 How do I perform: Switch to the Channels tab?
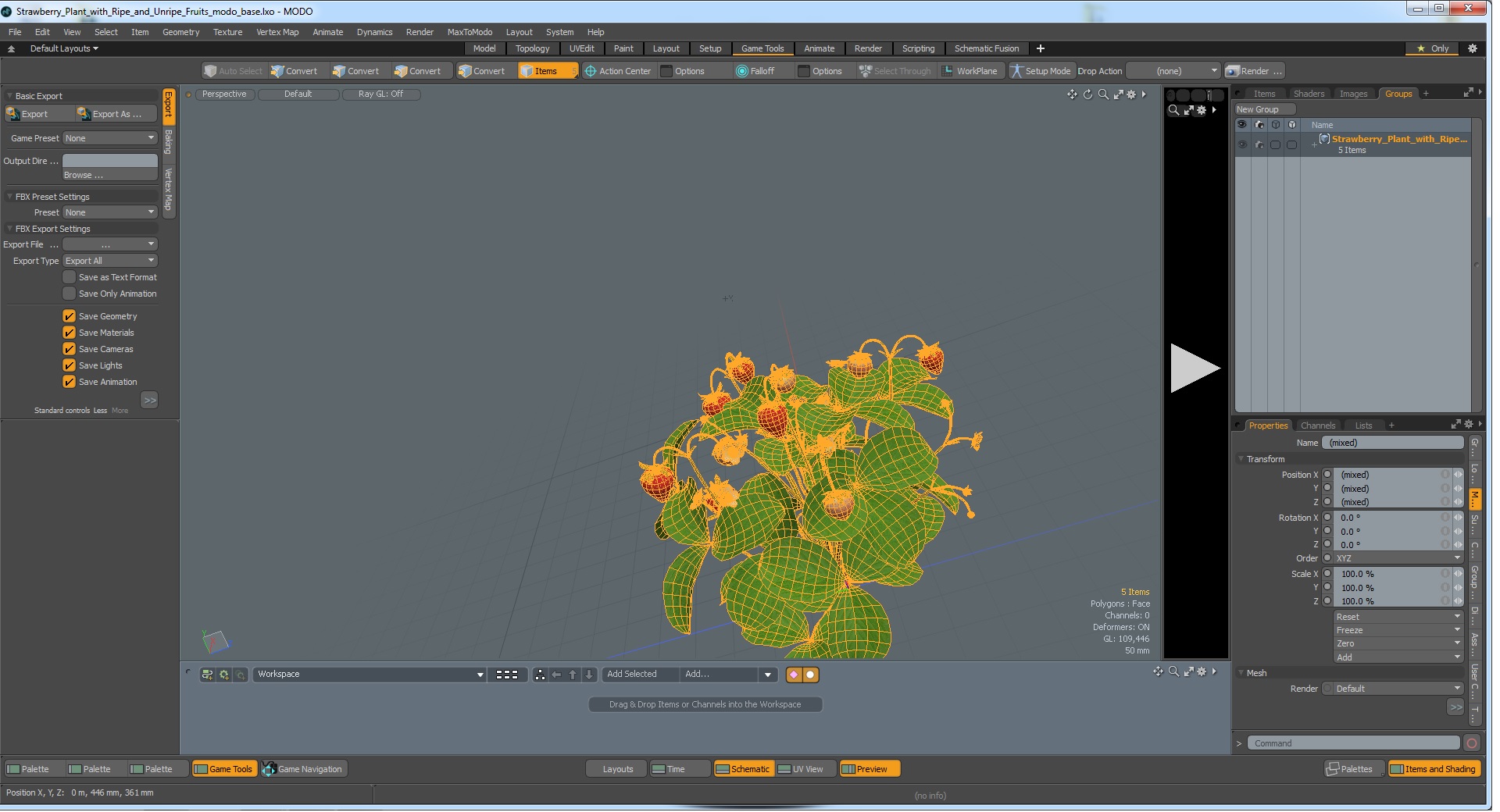[x=1318, y=426]
